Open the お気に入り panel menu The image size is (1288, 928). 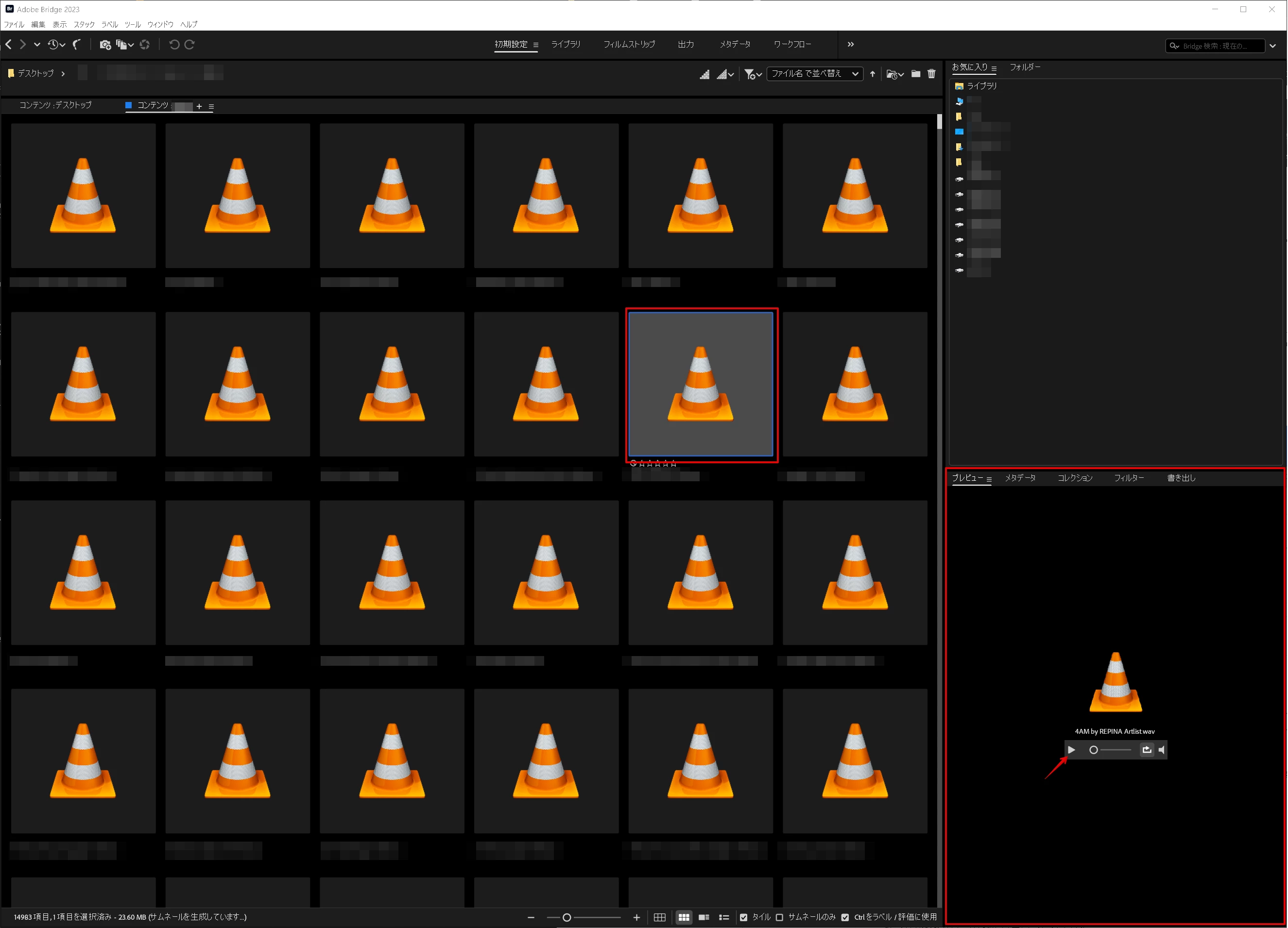(994, 68)
